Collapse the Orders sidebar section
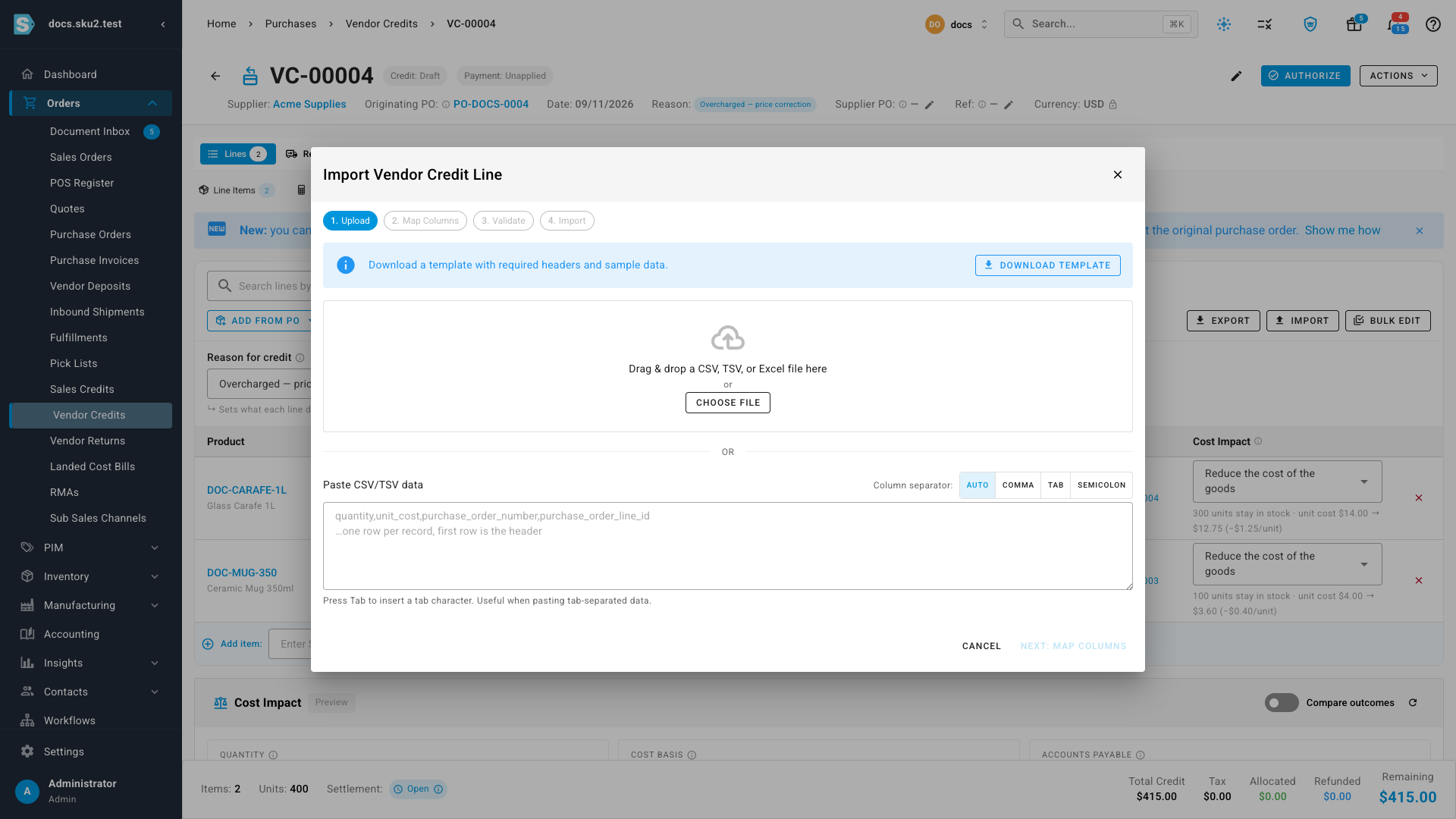The width and height of the screenshot is (1456, 819). [152, 103]
